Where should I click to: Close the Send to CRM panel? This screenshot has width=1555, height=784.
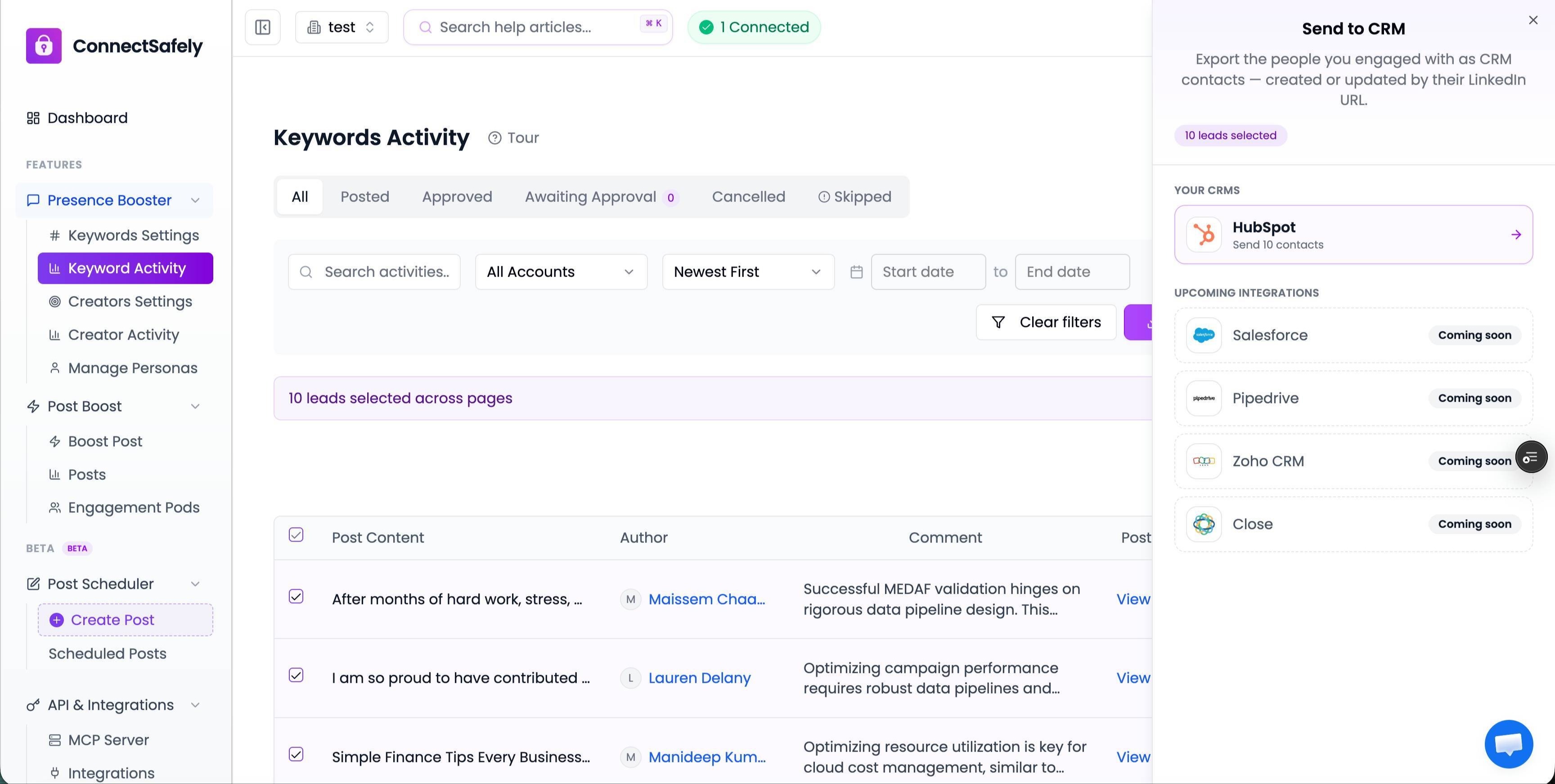click(x=1533, y=20)
